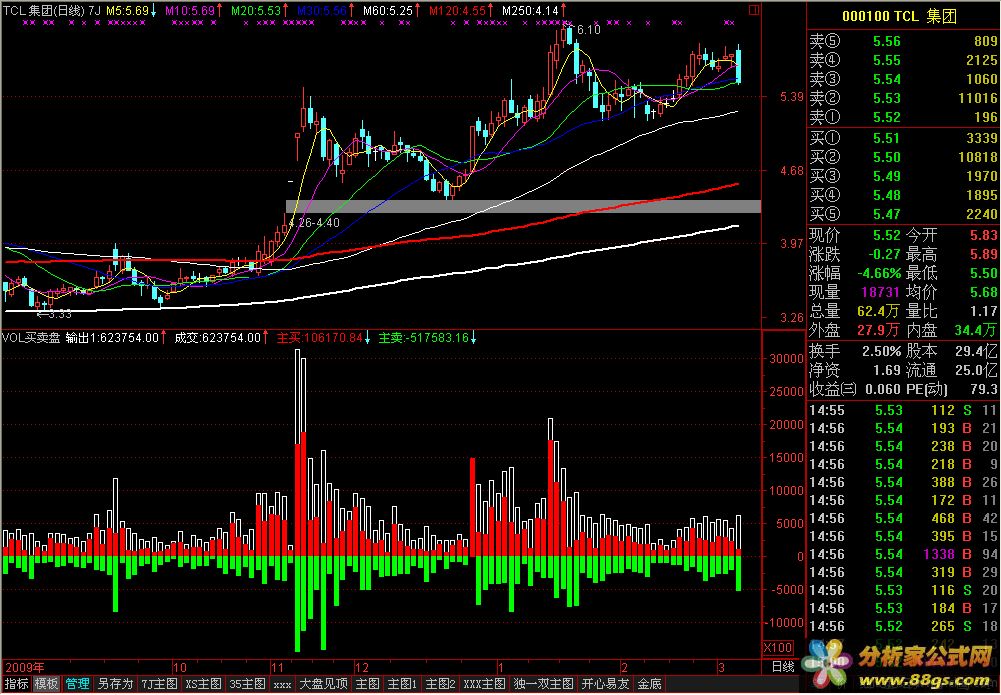Click the 日线 period label
Viewport: 1001px width, 695px height.
[x=783, y=668]
